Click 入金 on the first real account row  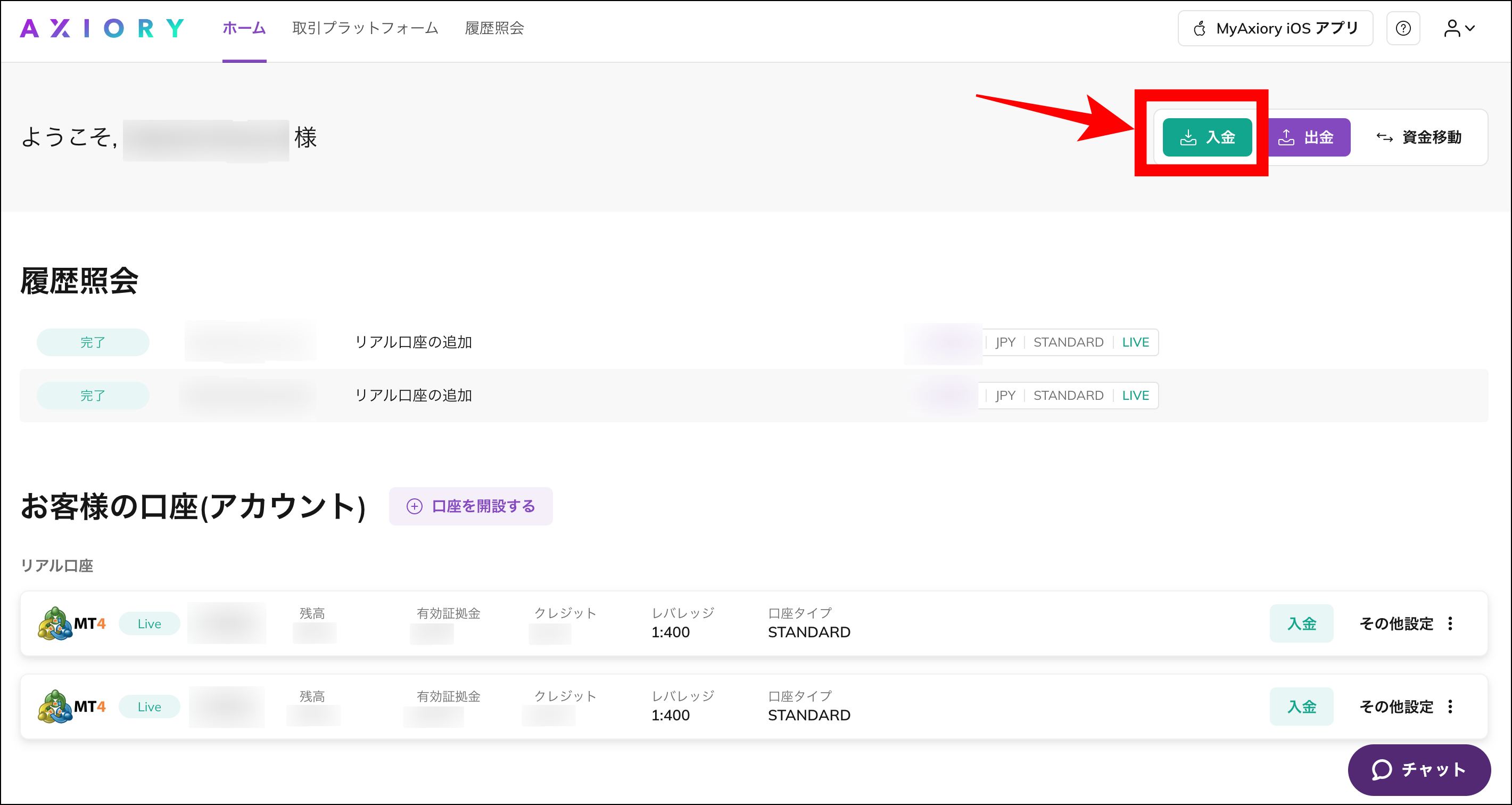[1301, 623]
